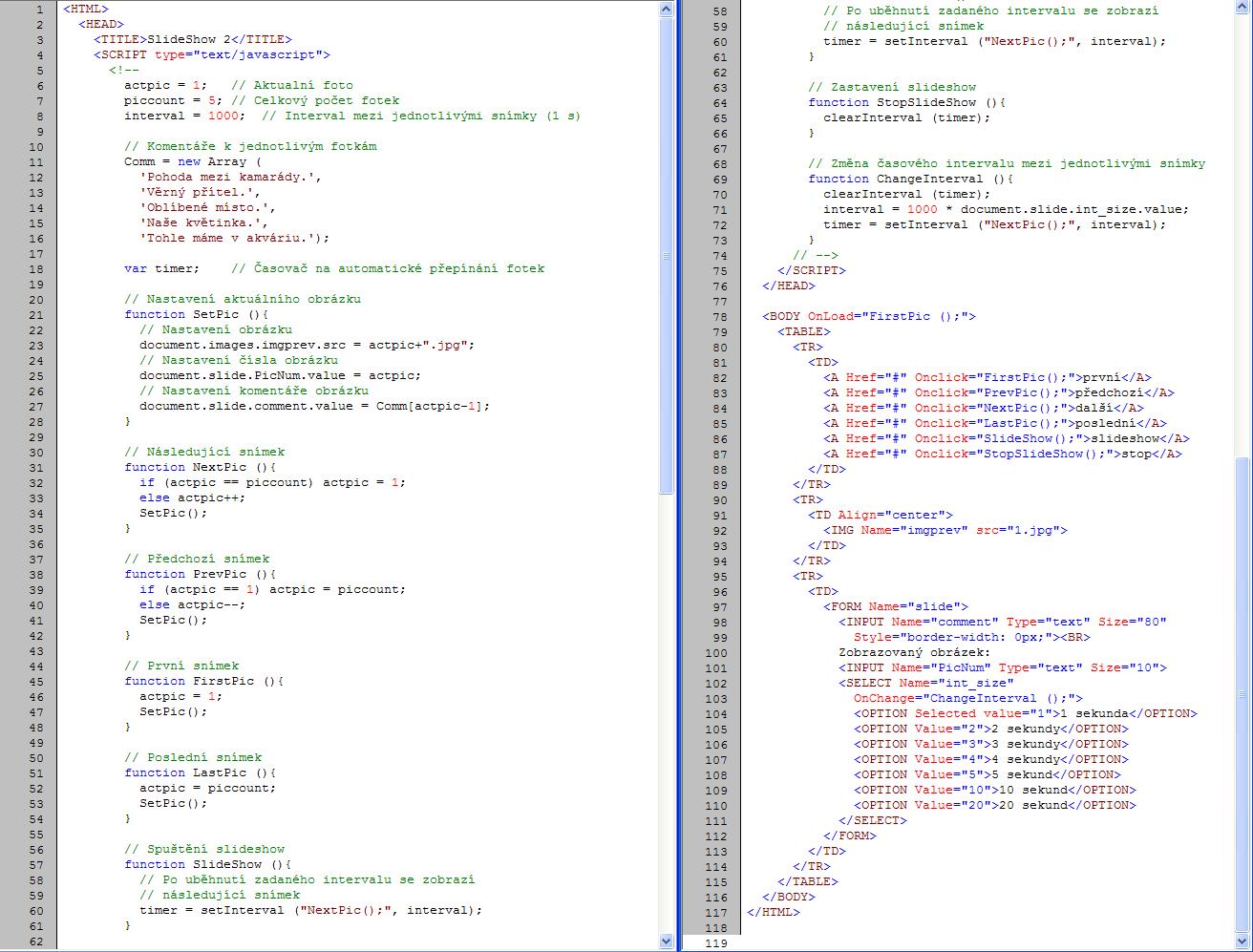Click the closing </FORM> tag
The image size is (1253, 952).
pos(849,836)
